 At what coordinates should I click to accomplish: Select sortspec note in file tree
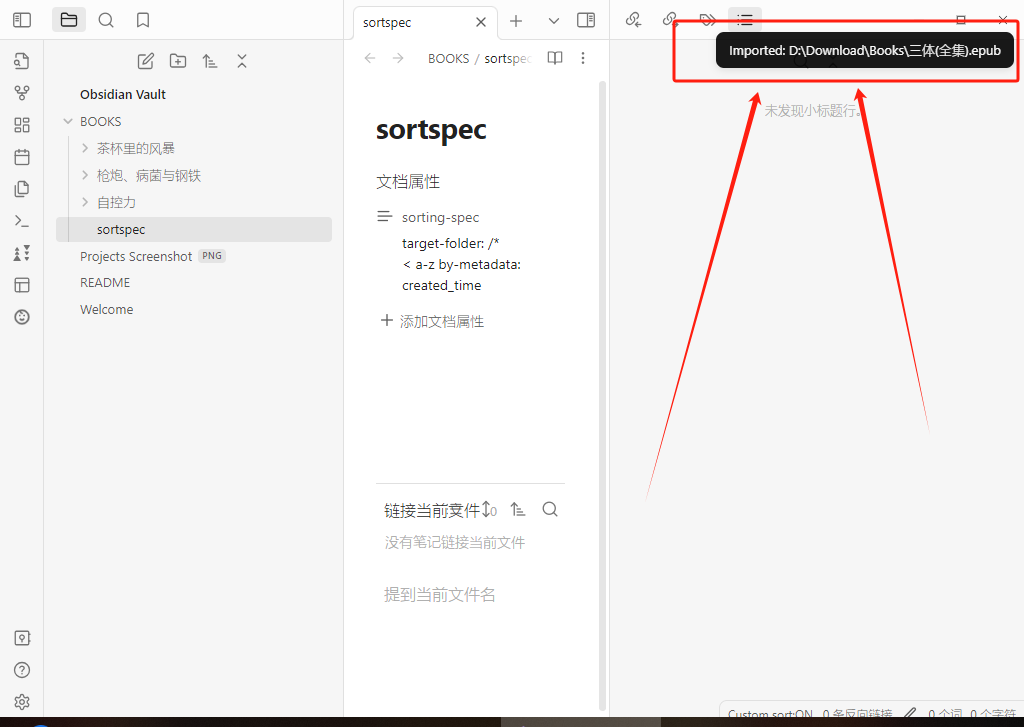[x=194, y=229]
